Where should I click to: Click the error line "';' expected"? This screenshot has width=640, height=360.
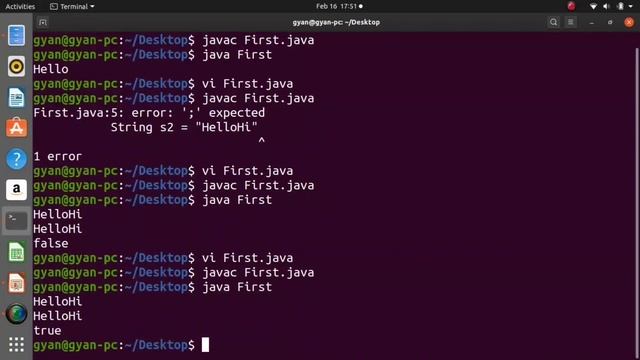click(x=149, y=113)
